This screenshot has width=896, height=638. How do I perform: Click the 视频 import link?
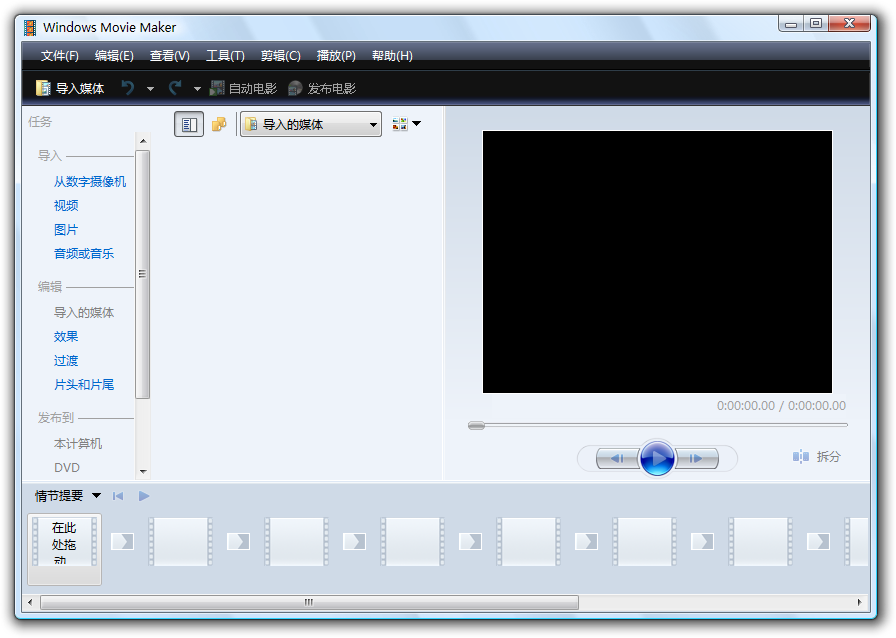pos(66,206)
